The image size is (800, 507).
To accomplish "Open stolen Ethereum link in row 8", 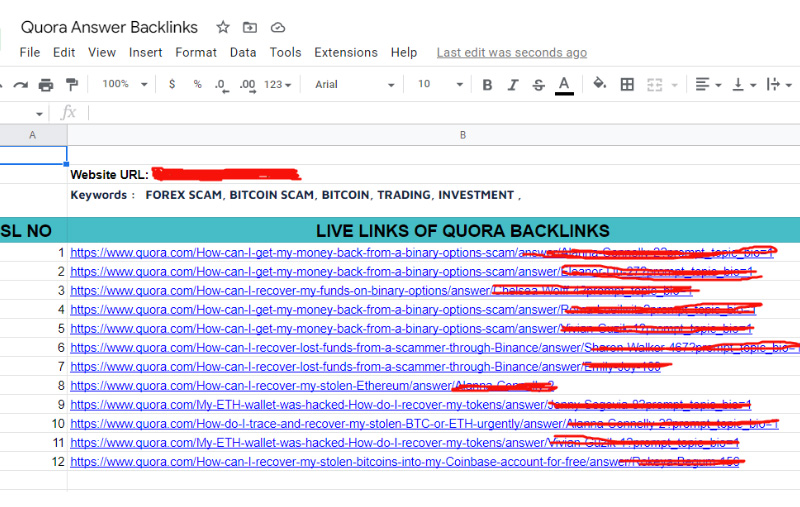I will tap(312, 386).
